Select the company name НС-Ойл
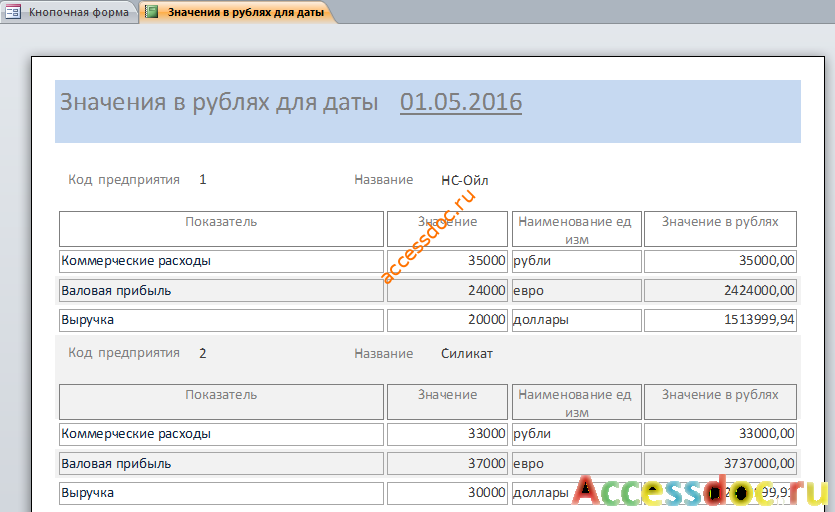Viewport: 835px width, 512px height. pyautogui.click(x=464, y=181)
